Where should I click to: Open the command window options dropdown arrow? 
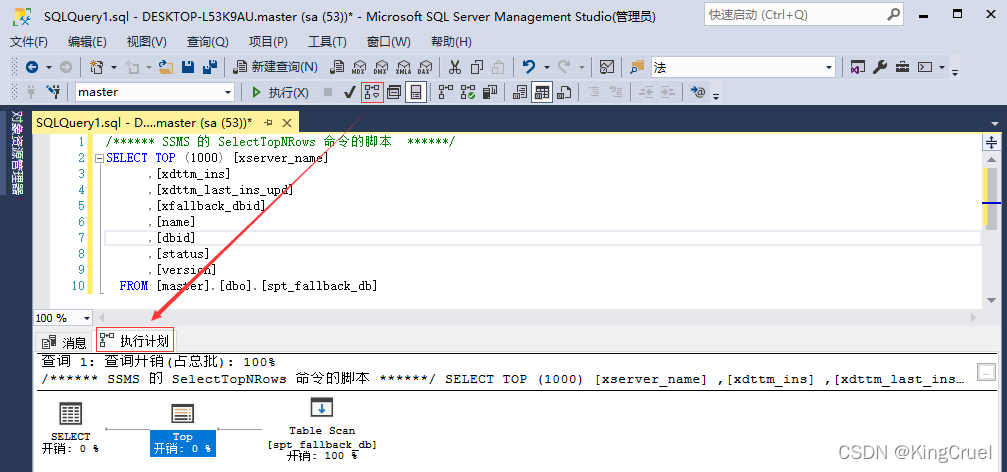point(941,67)
